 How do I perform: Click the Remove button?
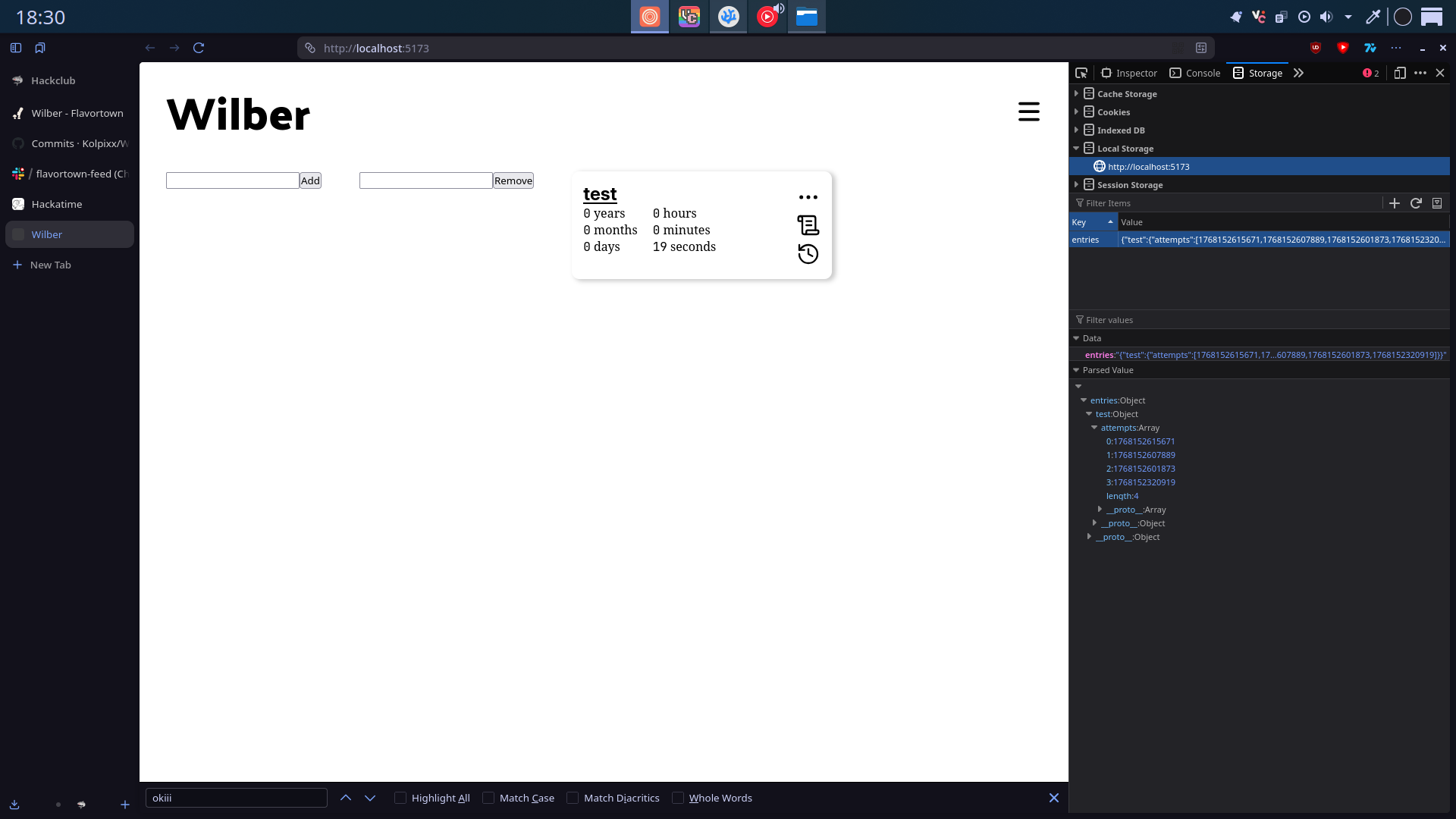pyautogui.click(x=513, y=180)
